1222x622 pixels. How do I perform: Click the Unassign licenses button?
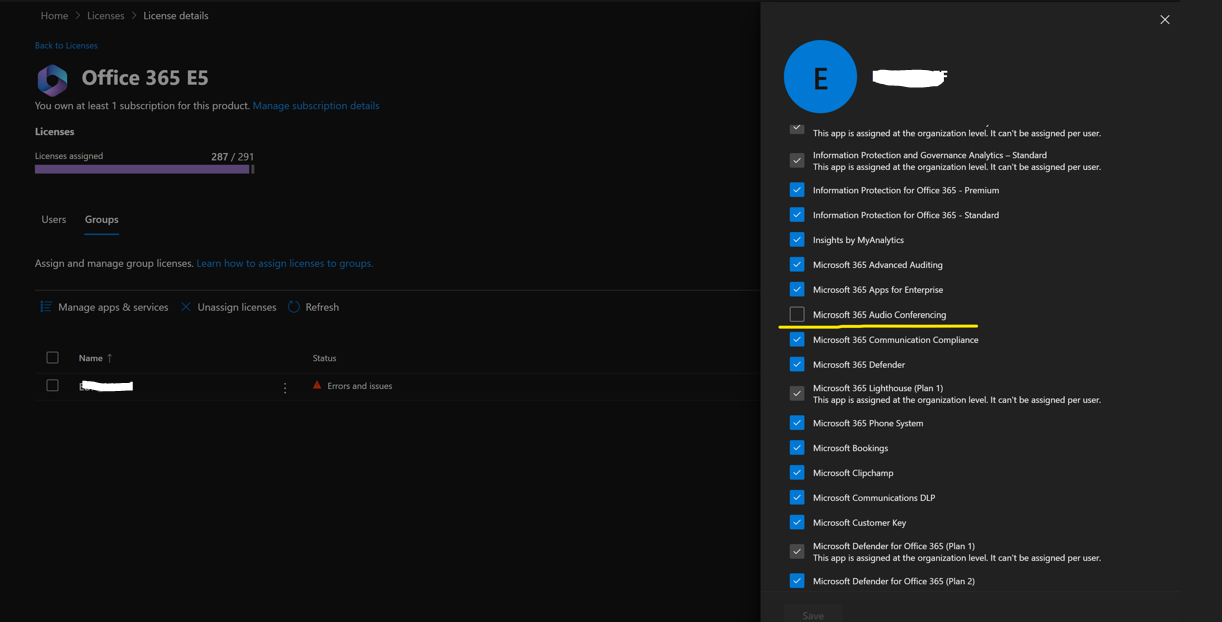point(228,307)
